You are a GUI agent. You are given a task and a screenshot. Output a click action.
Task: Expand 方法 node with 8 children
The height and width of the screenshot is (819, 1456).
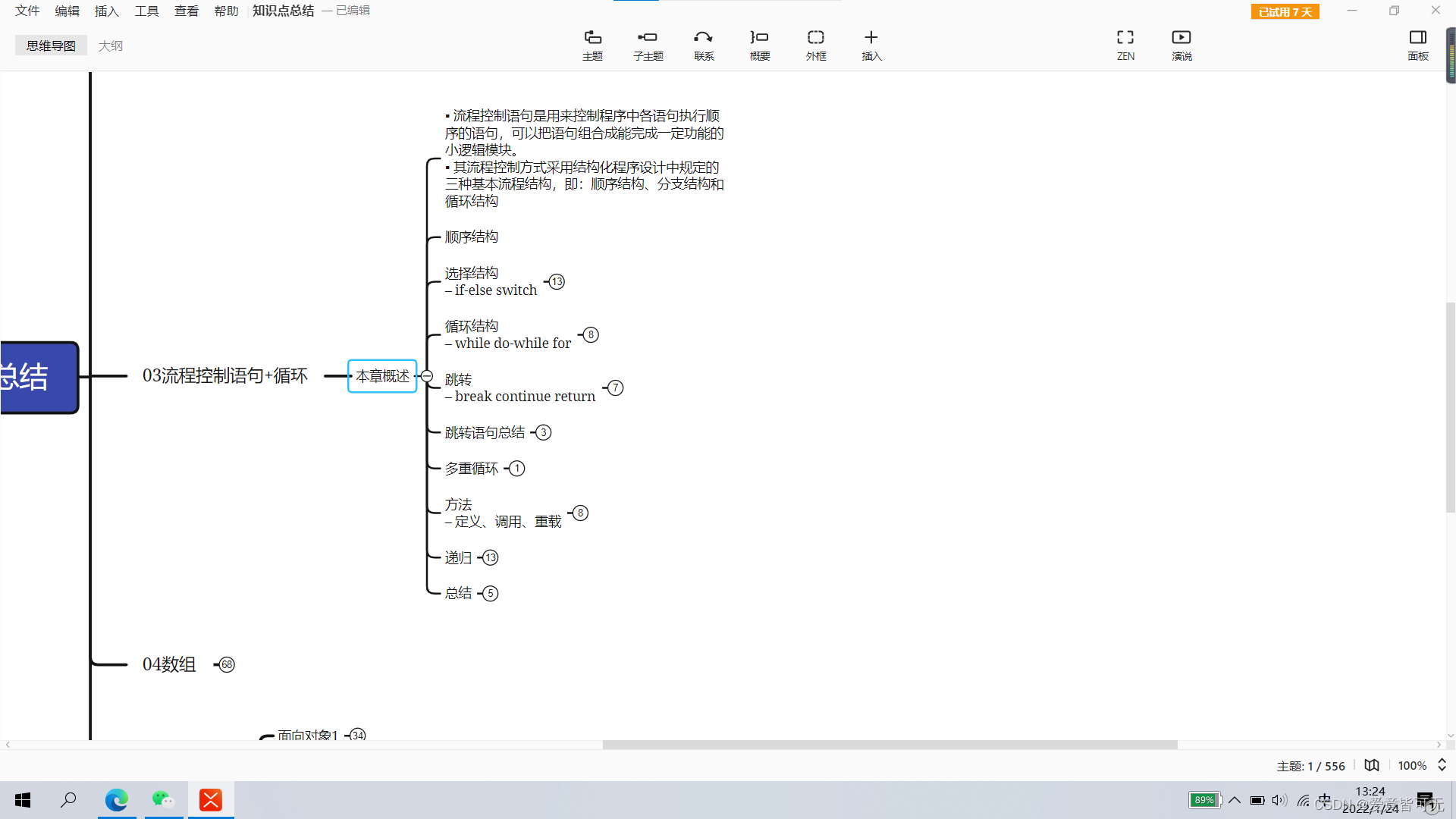580,513
